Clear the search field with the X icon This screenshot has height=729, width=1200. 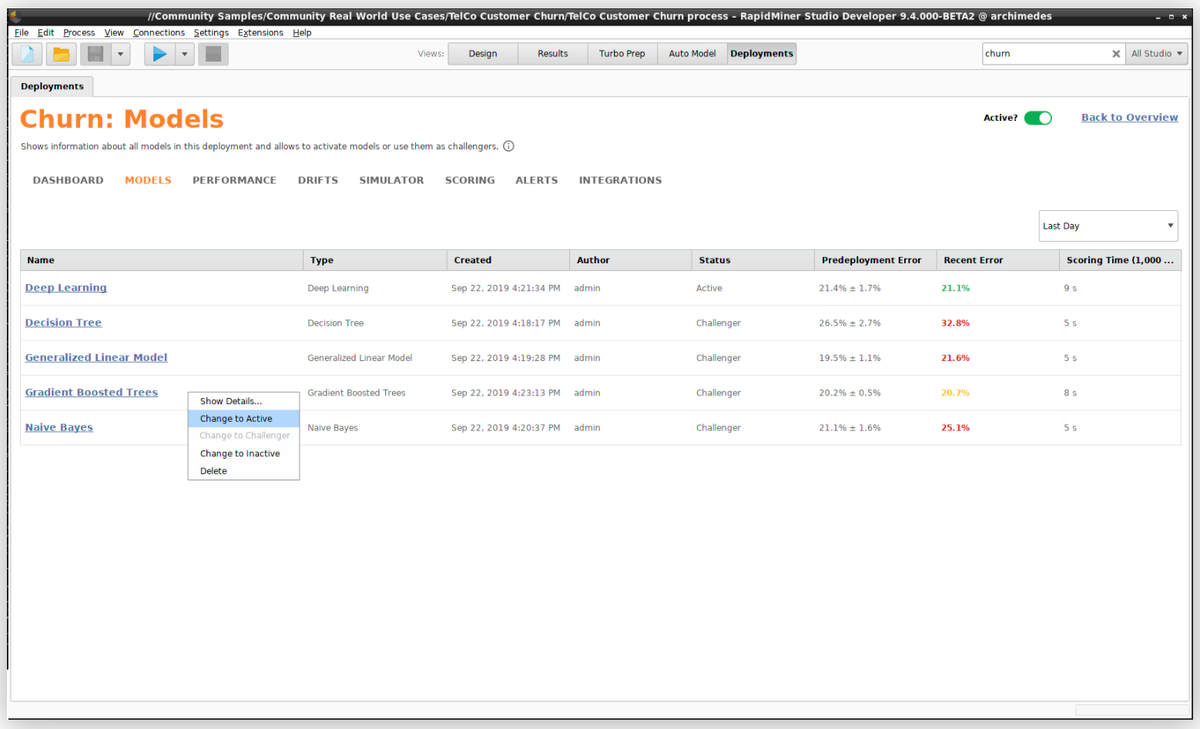coord(1116,54)
